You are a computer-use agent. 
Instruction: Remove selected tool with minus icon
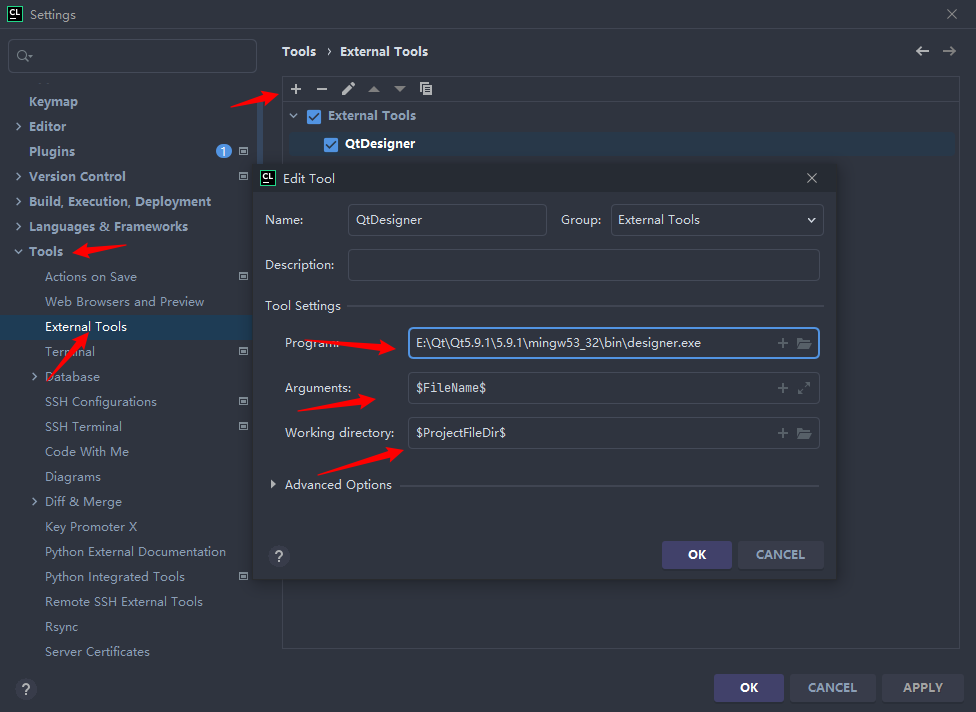[322, 89]
